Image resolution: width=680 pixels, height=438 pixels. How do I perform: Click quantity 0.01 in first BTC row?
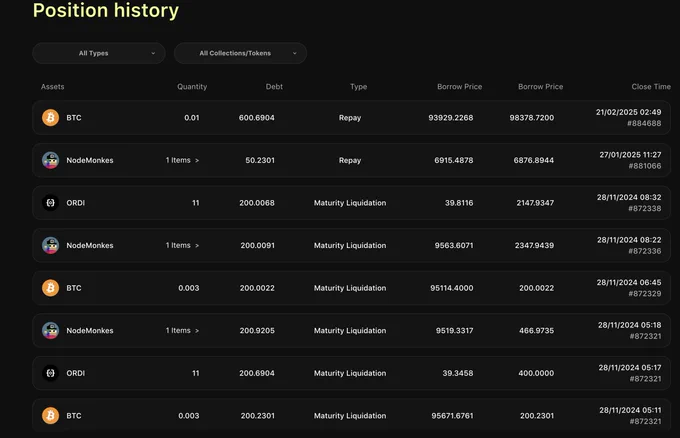coord(192,118)
